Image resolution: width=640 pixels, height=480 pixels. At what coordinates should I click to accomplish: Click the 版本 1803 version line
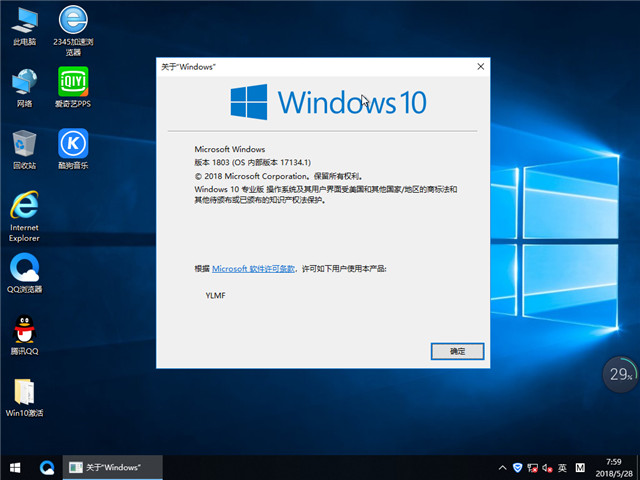point(253,162)
